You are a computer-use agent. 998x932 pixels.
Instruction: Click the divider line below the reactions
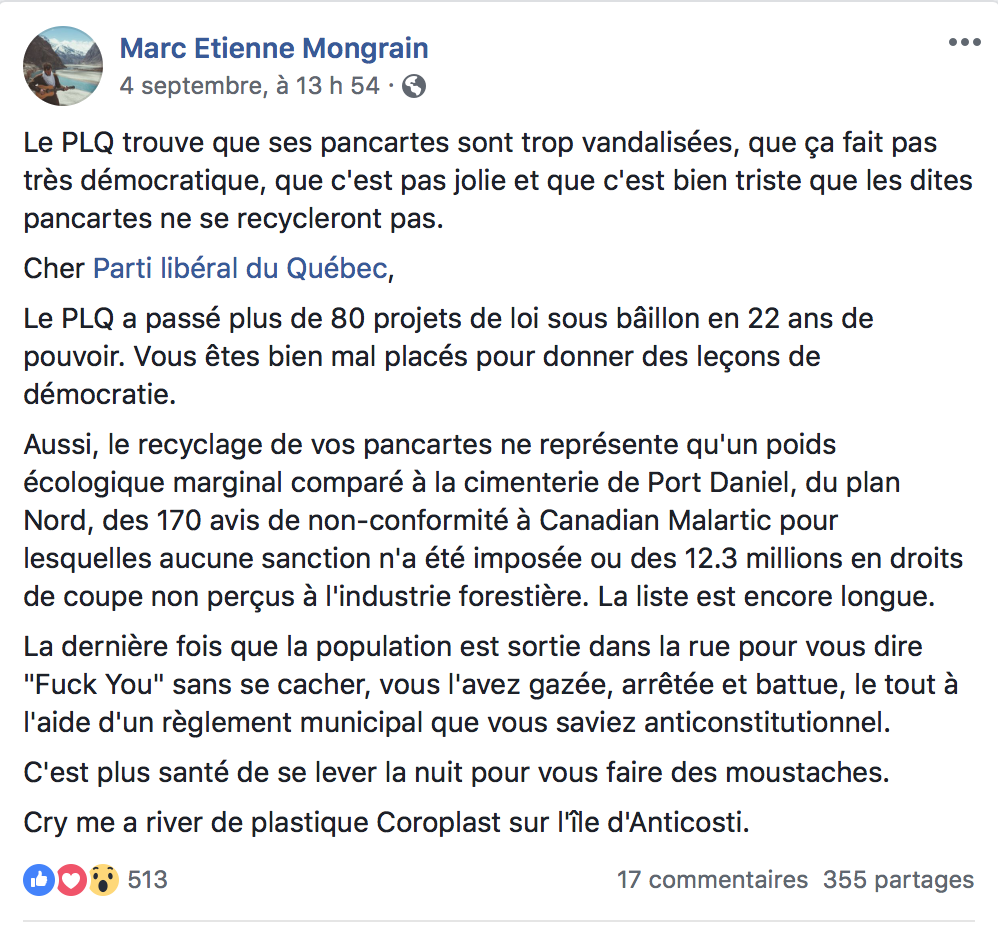click(499, 921)
